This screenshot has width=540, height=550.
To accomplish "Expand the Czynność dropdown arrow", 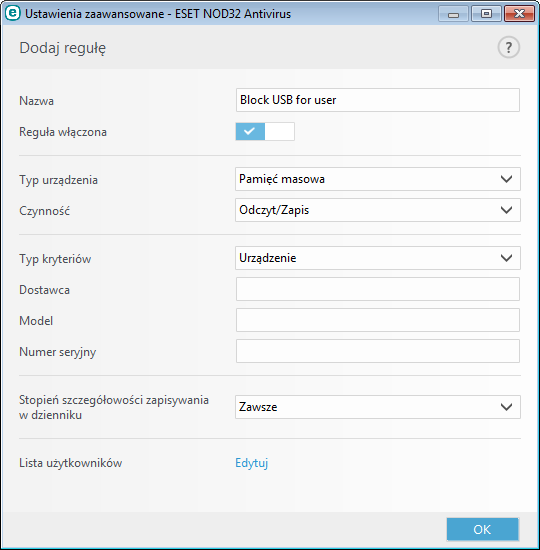I will click(506, 210).
